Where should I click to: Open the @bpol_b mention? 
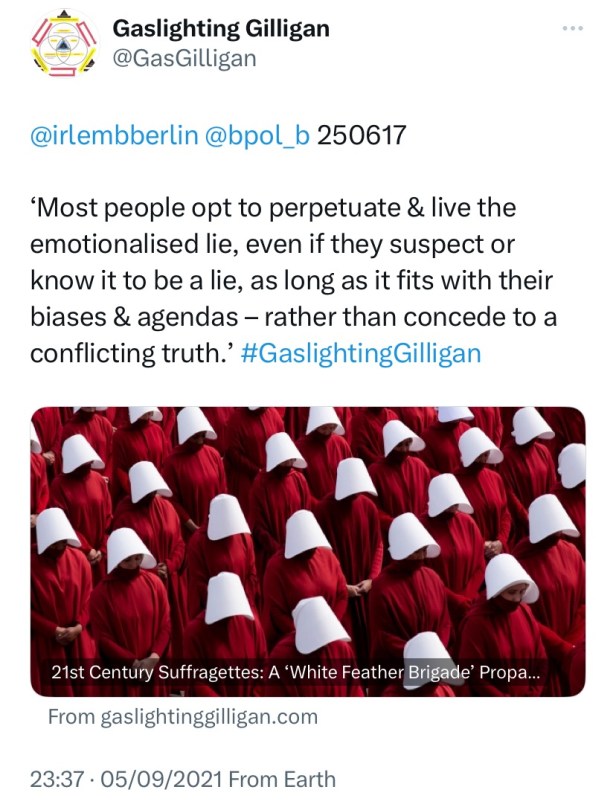pyautogui.click(x=257, y=135)
